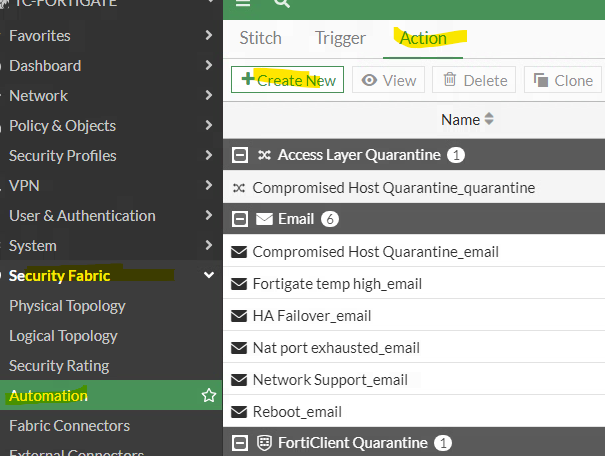Click Create New button
The height and width of the screenshot is (456, 605).
[287, 80]
